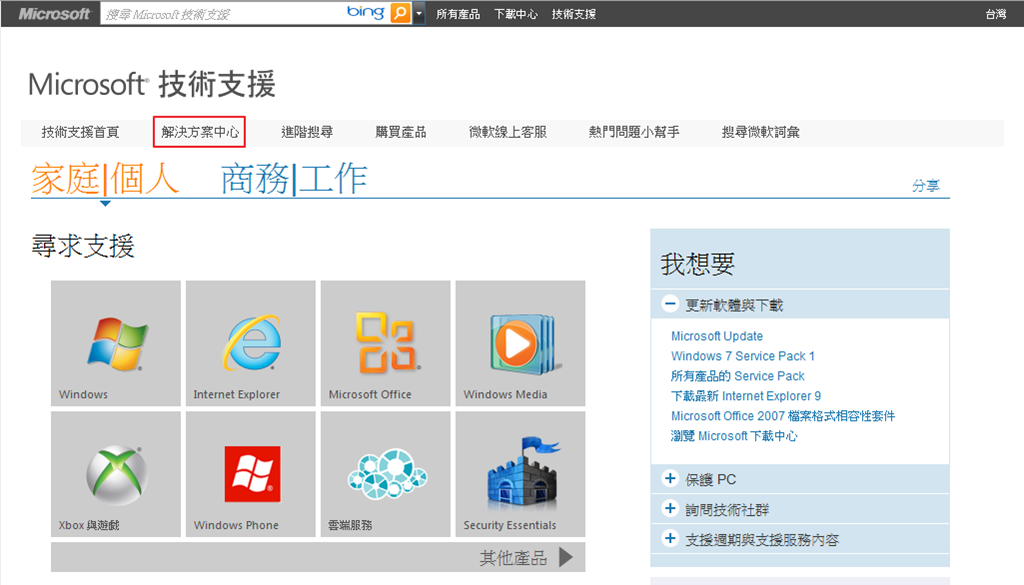This screenshot has height=585, width=1024.
Task: Open 技術支援 in the top bar
Action: click(x=573, y=14)
